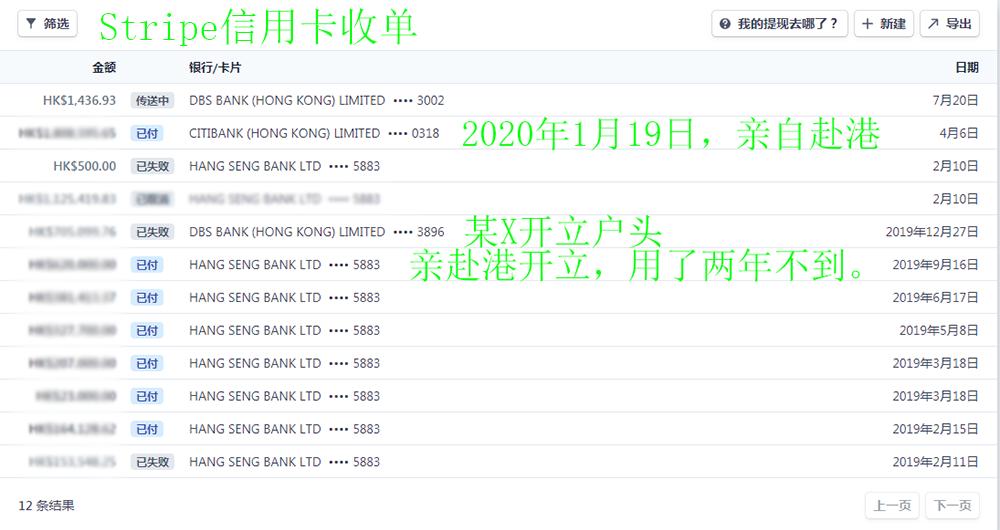This screenshot has height=530, width=1000.
Task: Open the HK$500.00 payout amount
Action: [85, 166]
